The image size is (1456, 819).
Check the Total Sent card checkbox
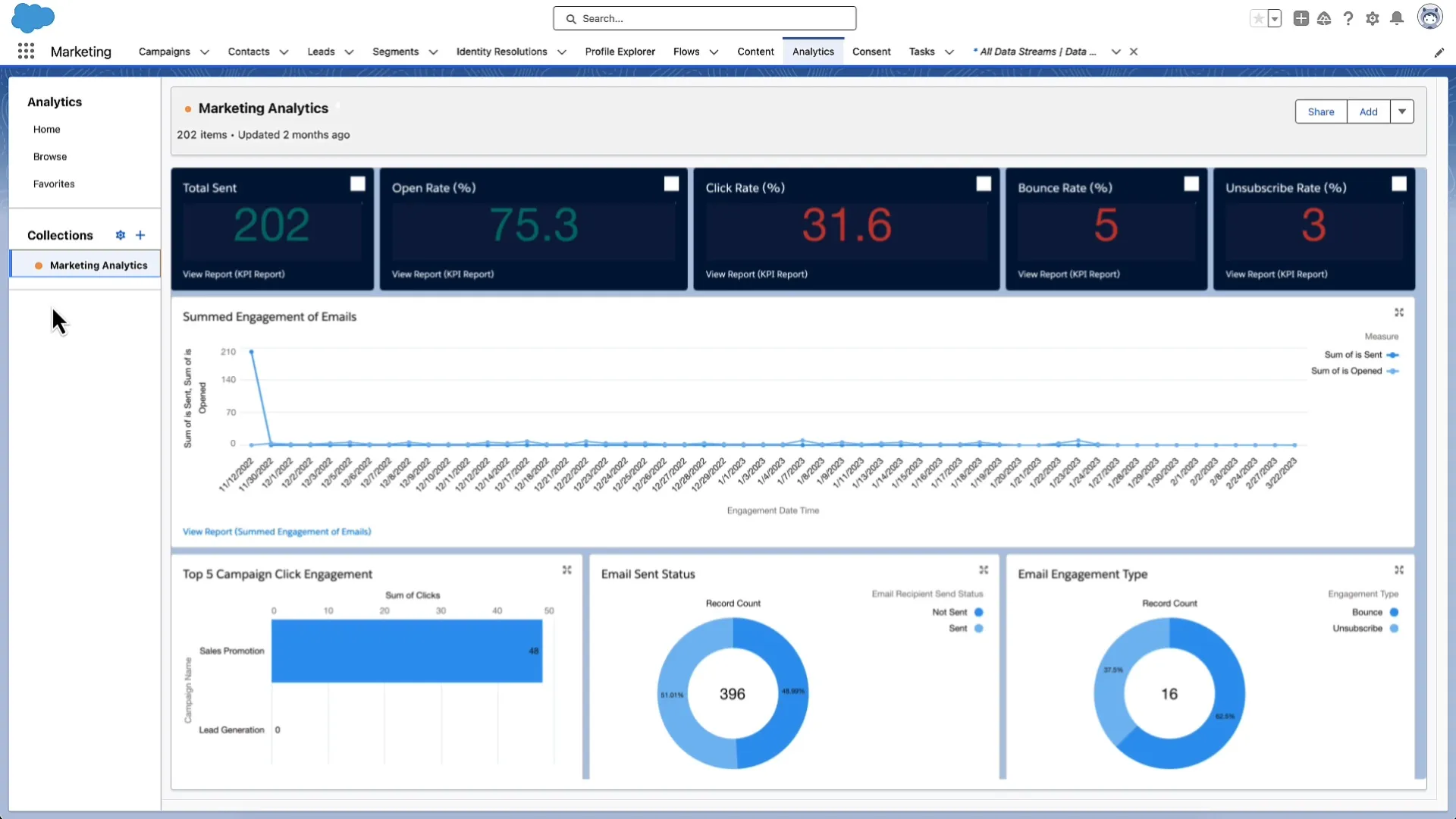[x=356, y=183]
